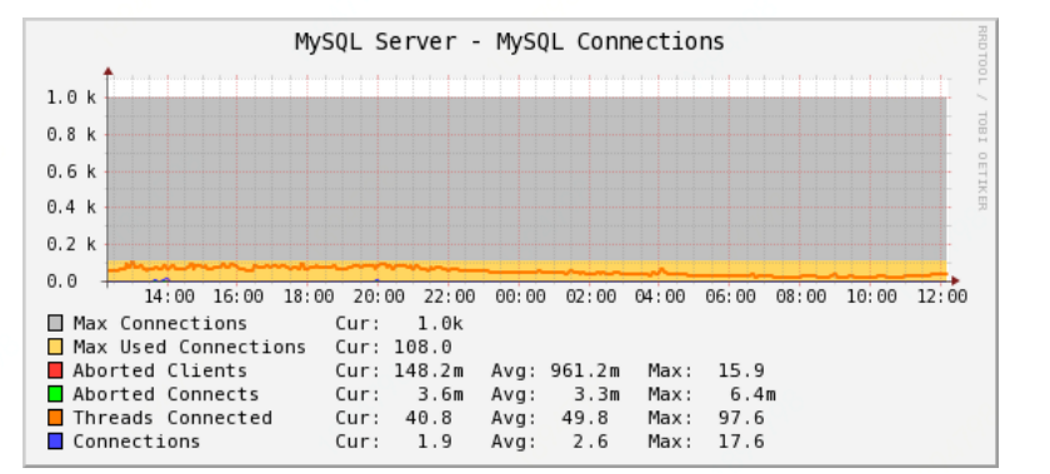The width and height of the screenshot is (1050, 474).
Task: Click the 12:00 x-axis time label
Action: pyautogui.click(x=942, y=296)
